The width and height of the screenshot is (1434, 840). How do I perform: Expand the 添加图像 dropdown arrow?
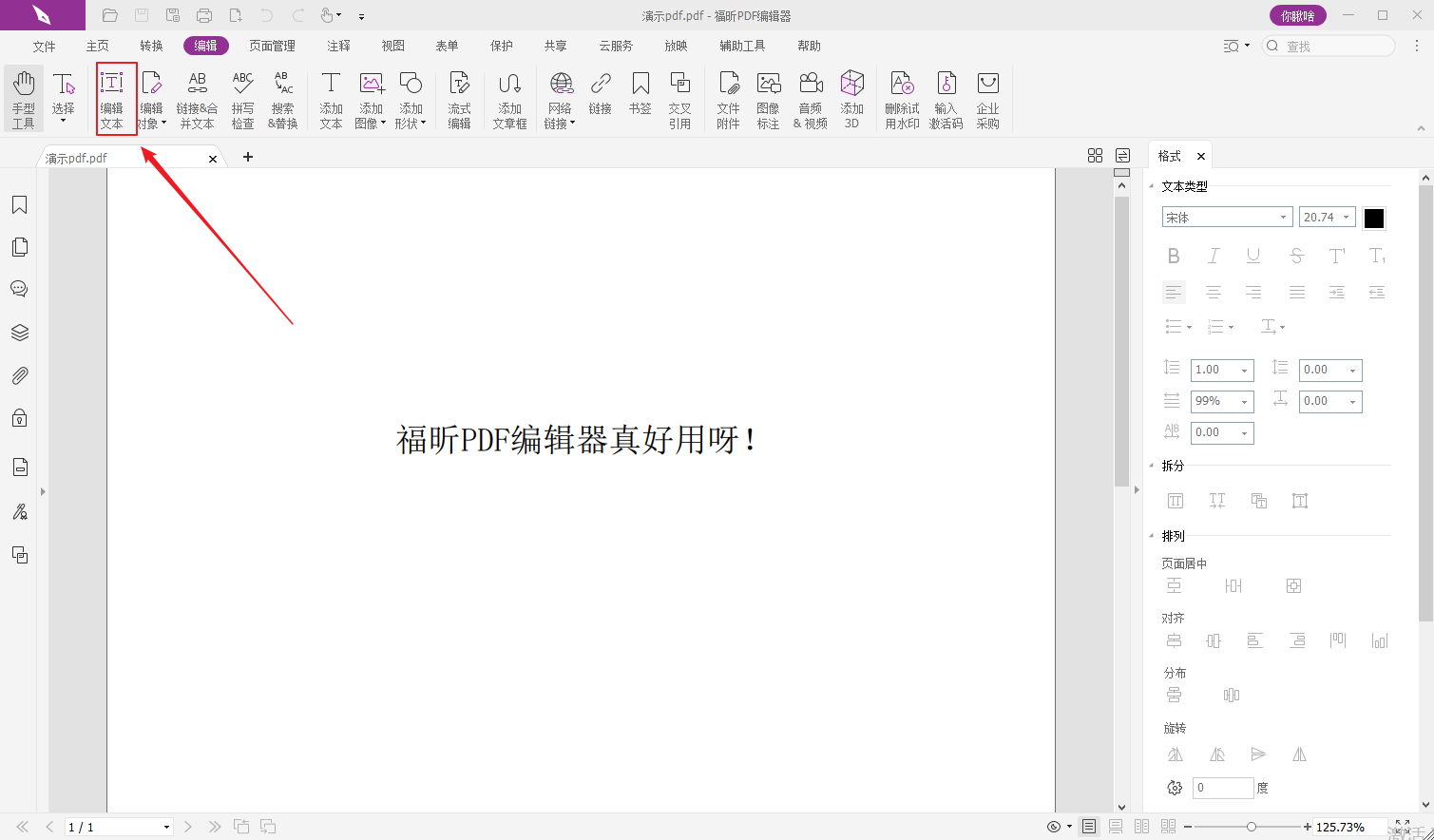click(x=383, y=124)
